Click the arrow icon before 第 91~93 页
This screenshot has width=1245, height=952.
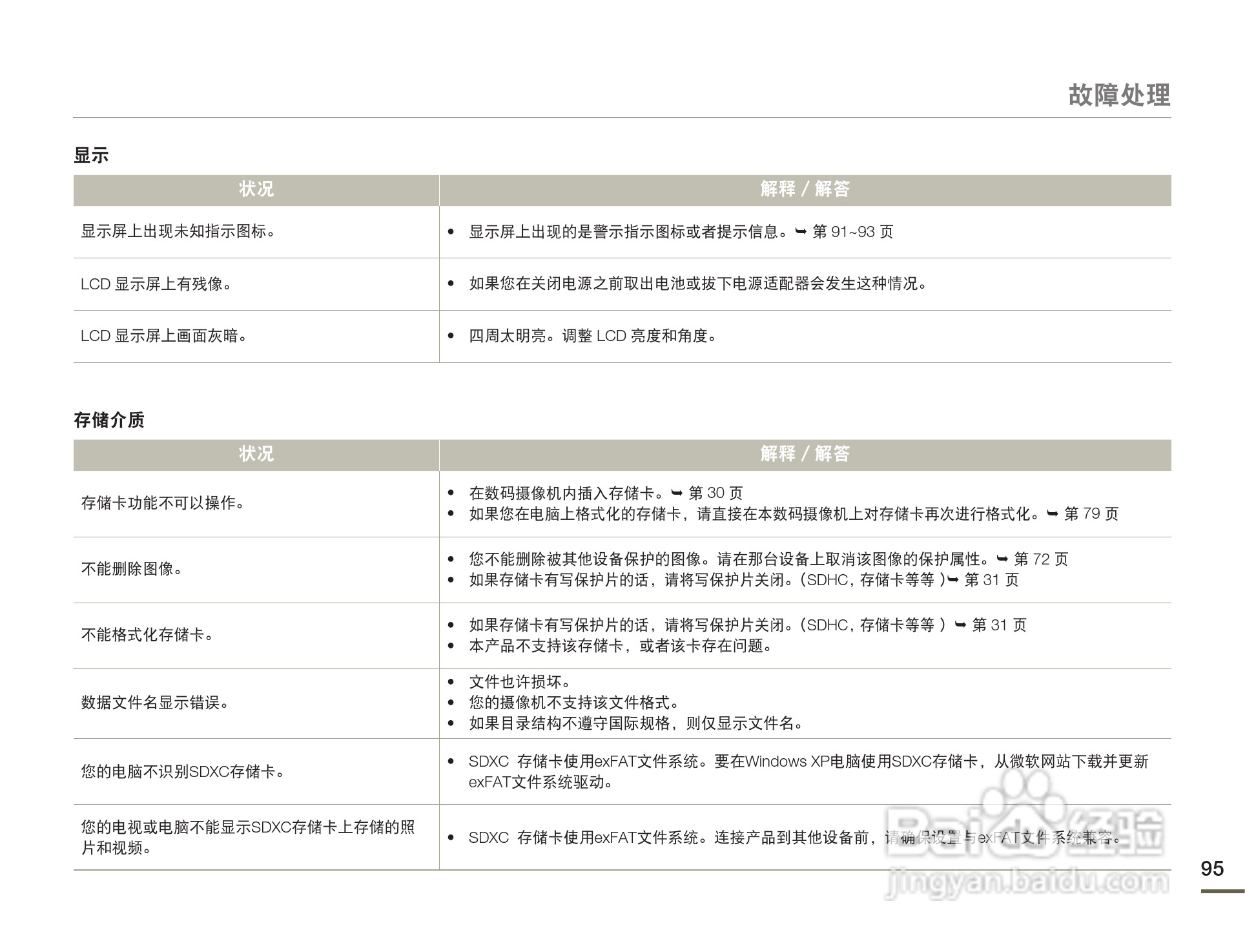click(799, 232)
